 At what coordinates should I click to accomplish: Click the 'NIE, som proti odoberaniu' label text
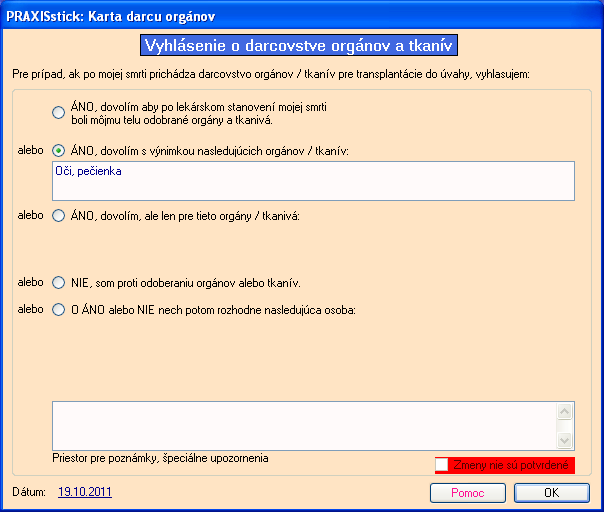click(185, 283)
